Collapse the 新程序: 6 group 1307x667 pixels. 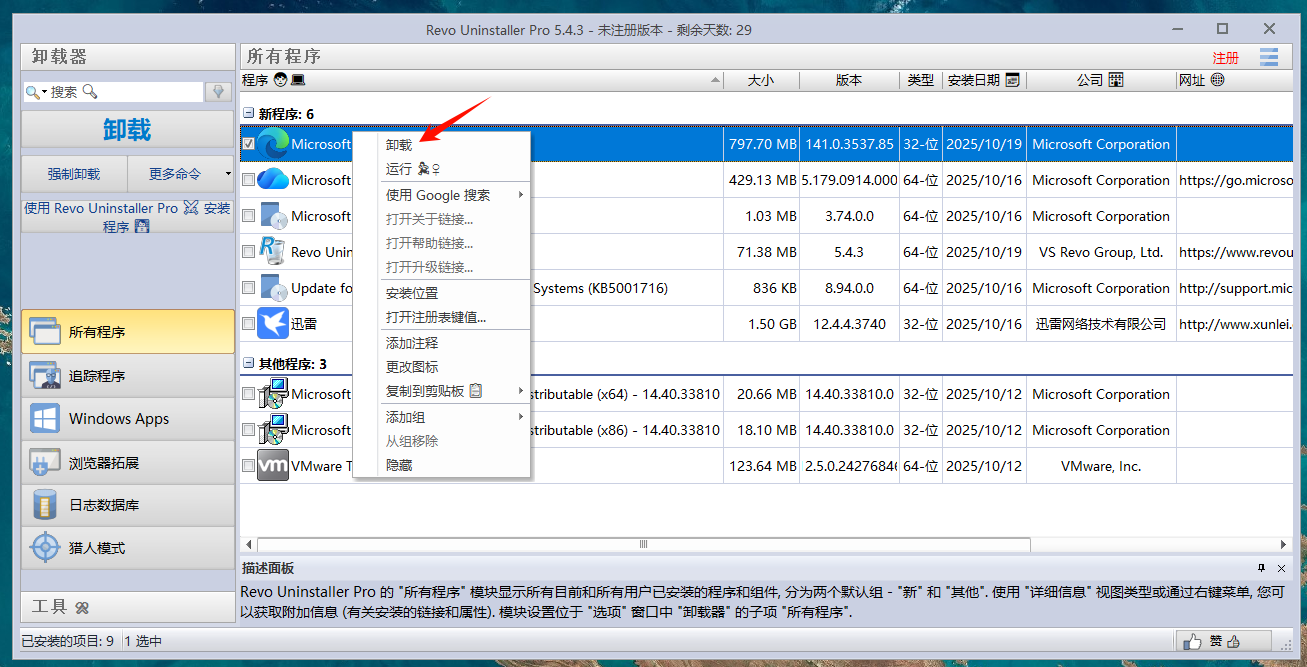[x=249, y=114]
